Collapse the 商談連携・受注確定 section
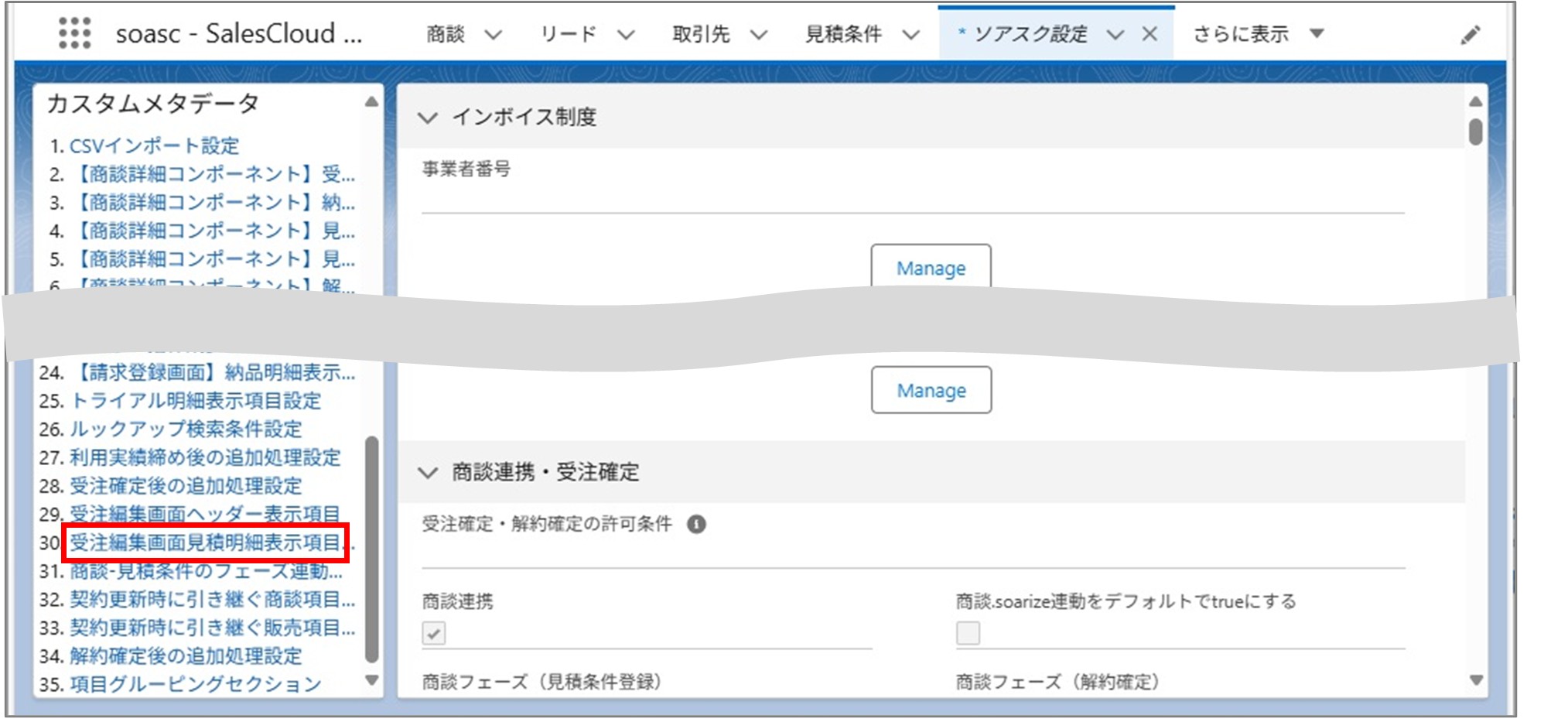 429,472
